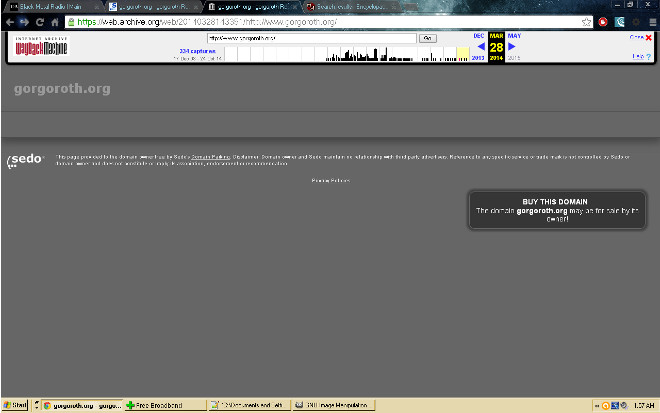Screen dimensions: 660x413
Task: Click the Wayback Go button
Action: 428,38
